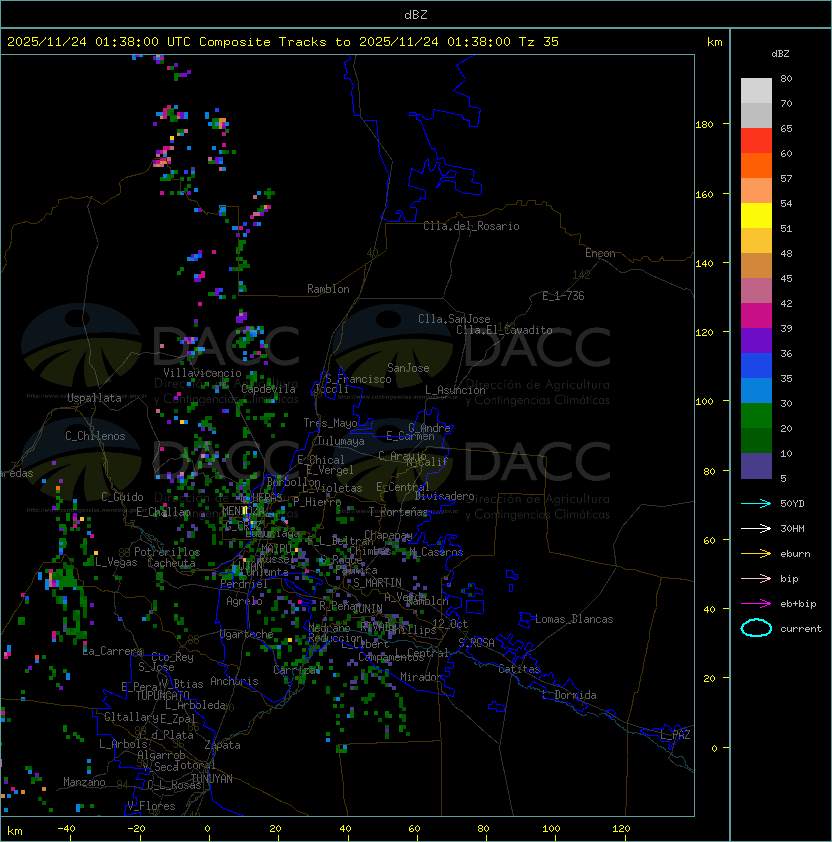Click the dBZ heading above the color scale

780,54
